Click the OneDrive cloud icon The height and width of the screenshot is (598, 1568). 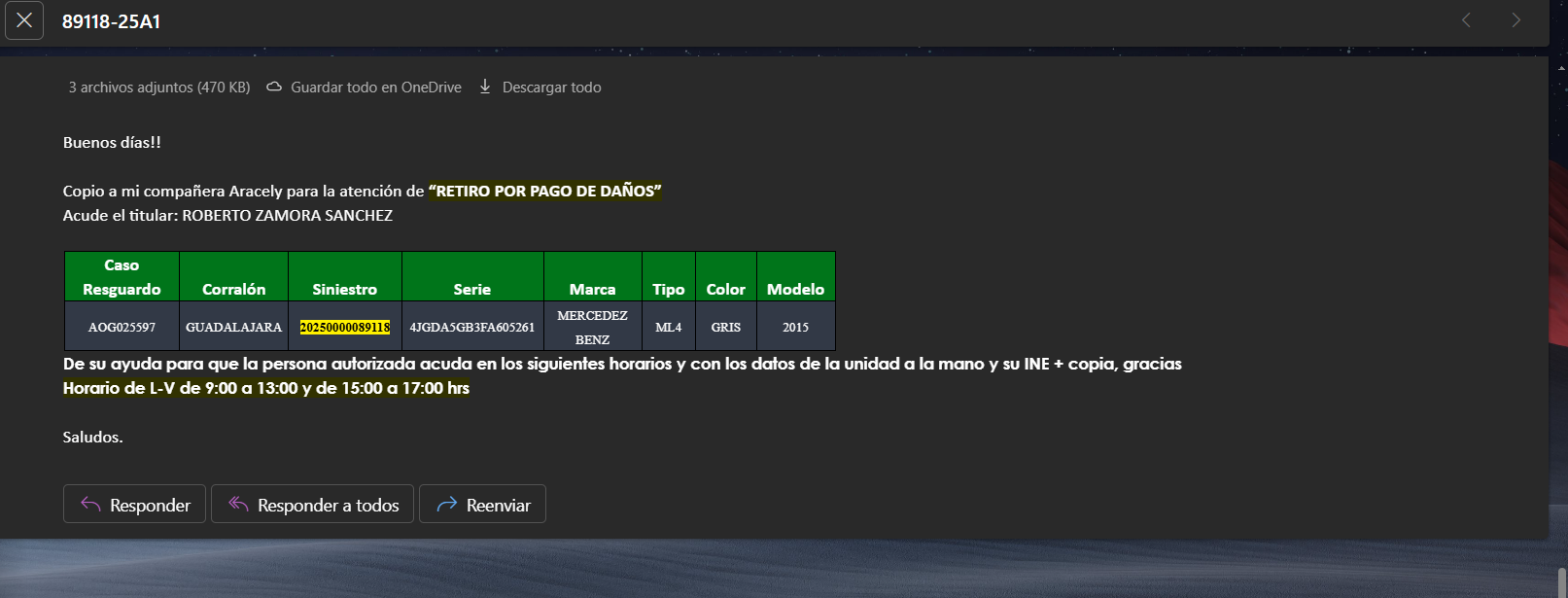(274, 87)
